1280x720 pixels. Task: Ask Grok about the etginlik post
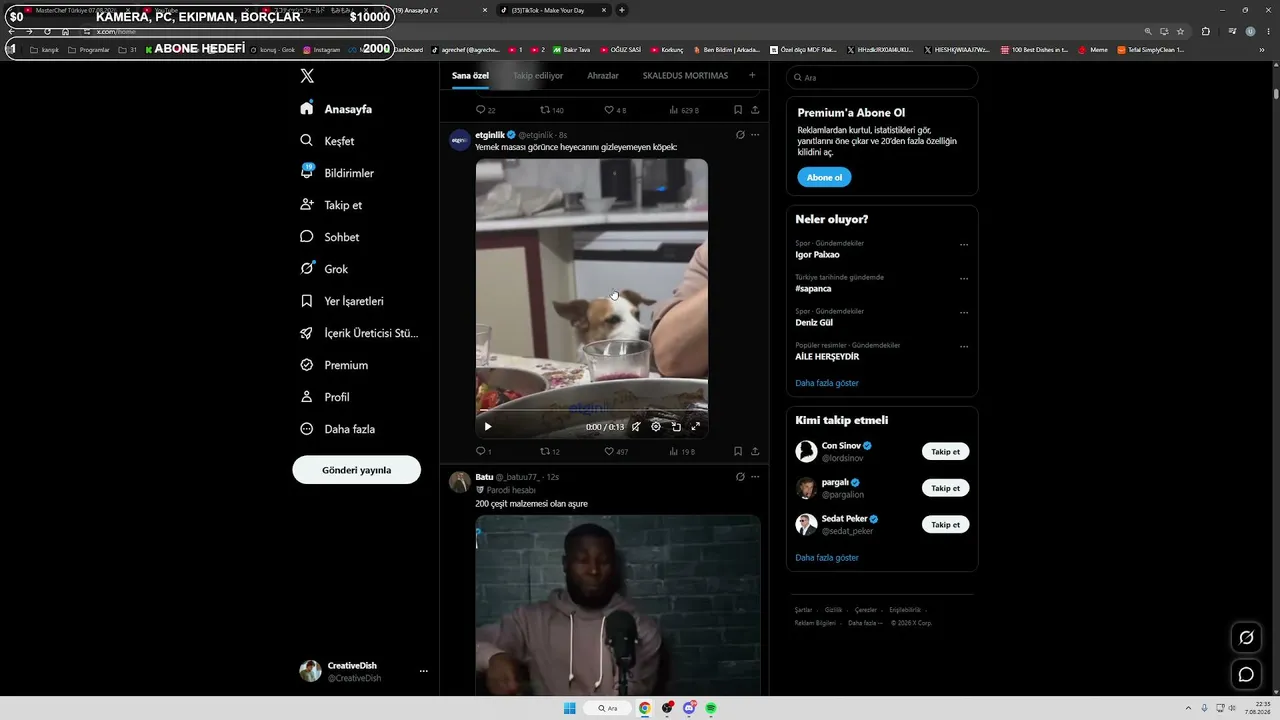pos(740,135)
